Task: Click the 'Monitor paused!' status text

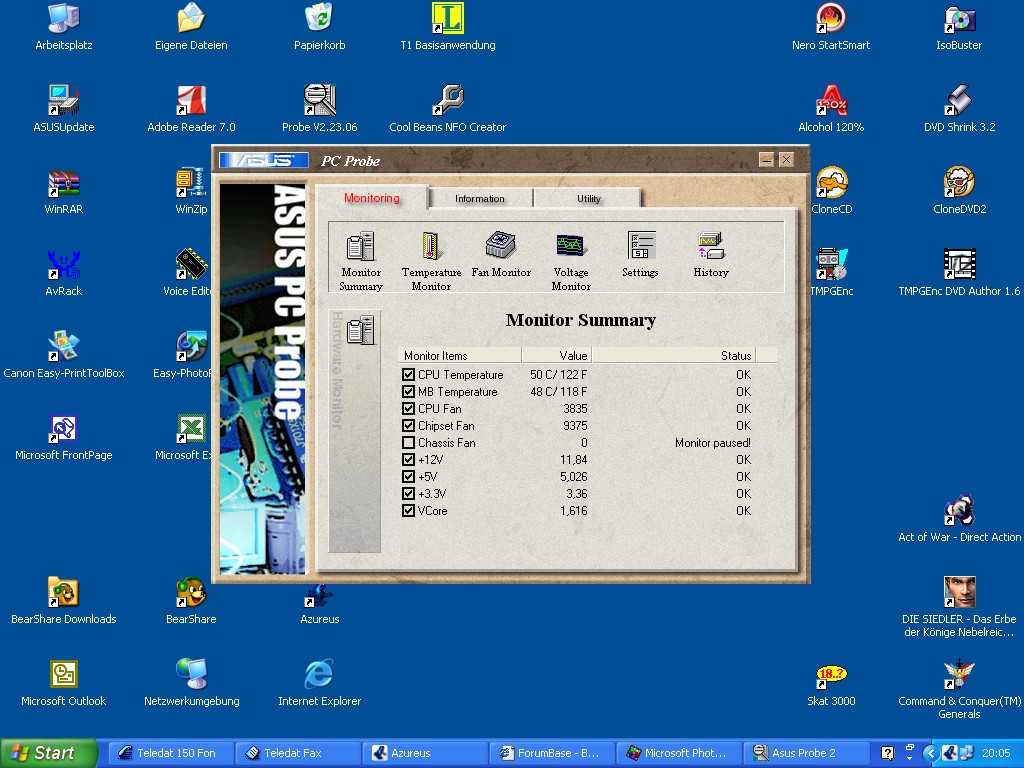Action: click(712, 443)
